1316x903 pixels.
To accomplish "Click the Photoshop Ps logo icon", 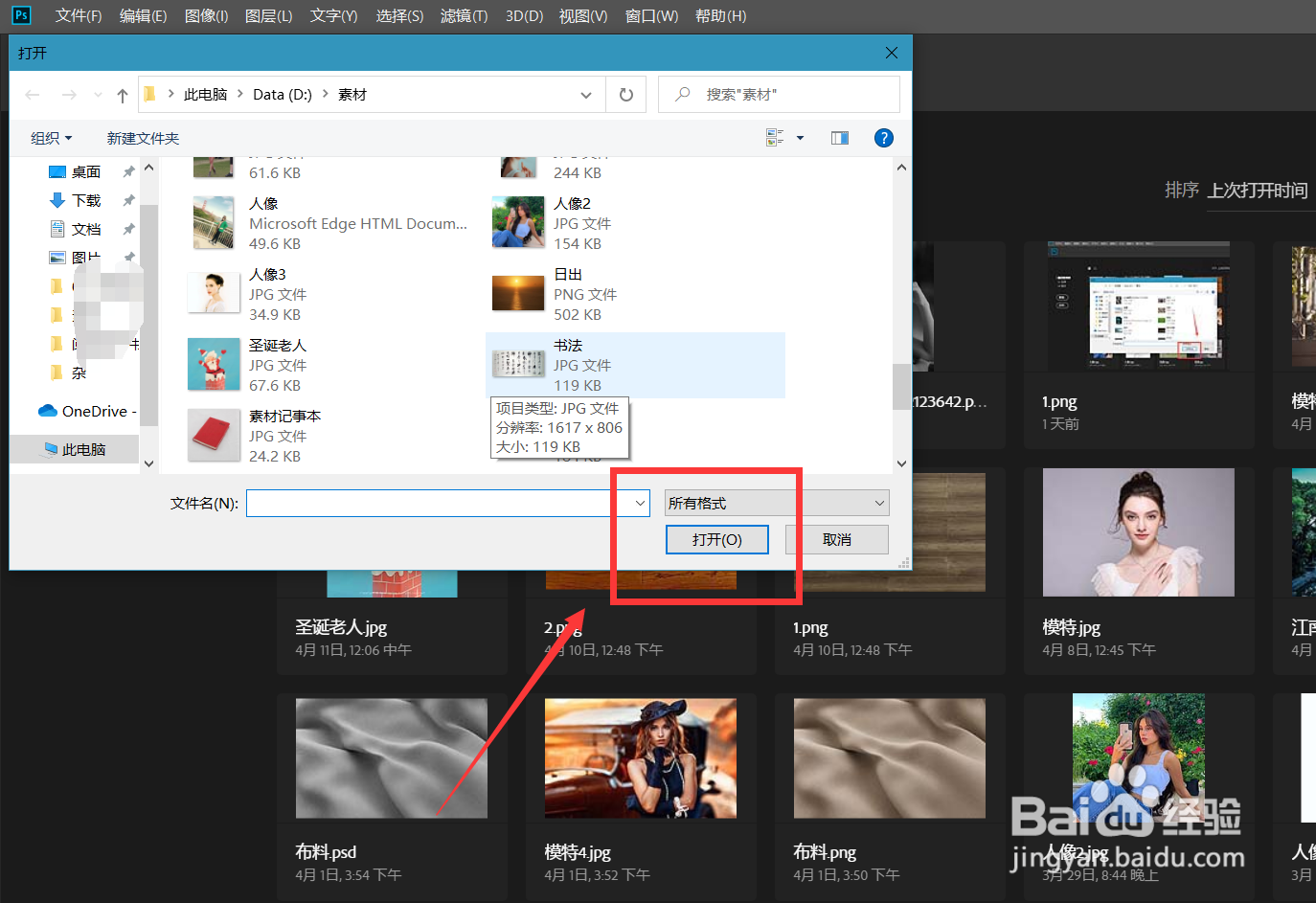I will (x=20, y=15).
